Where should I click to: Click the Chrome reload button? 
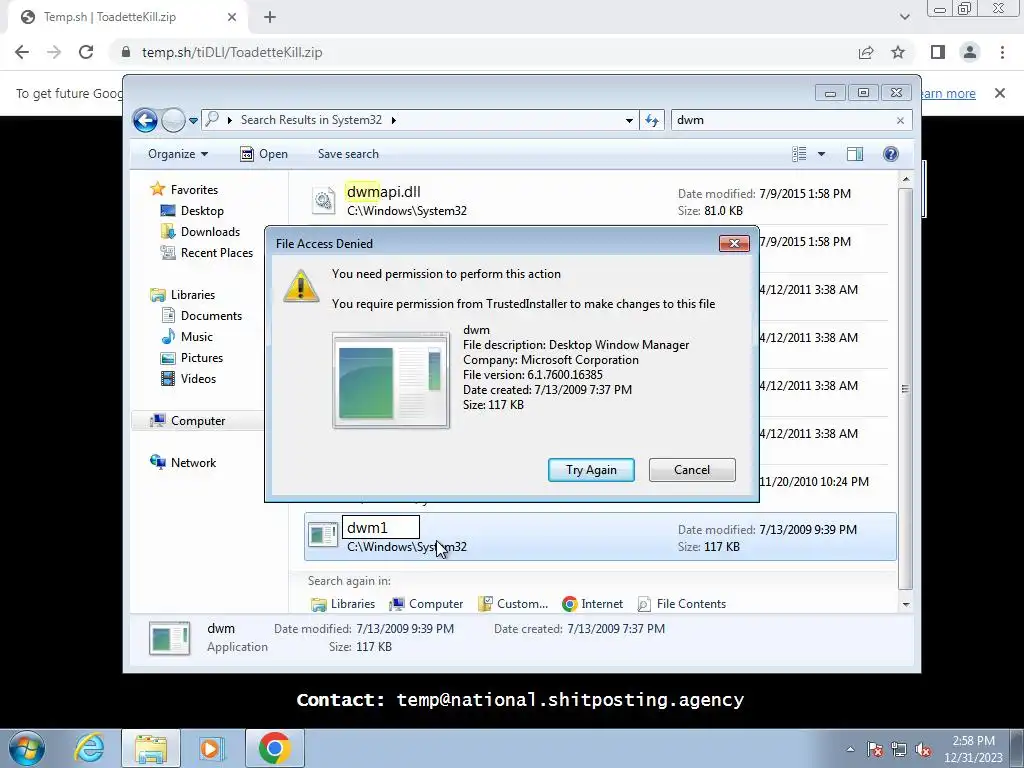86,52
